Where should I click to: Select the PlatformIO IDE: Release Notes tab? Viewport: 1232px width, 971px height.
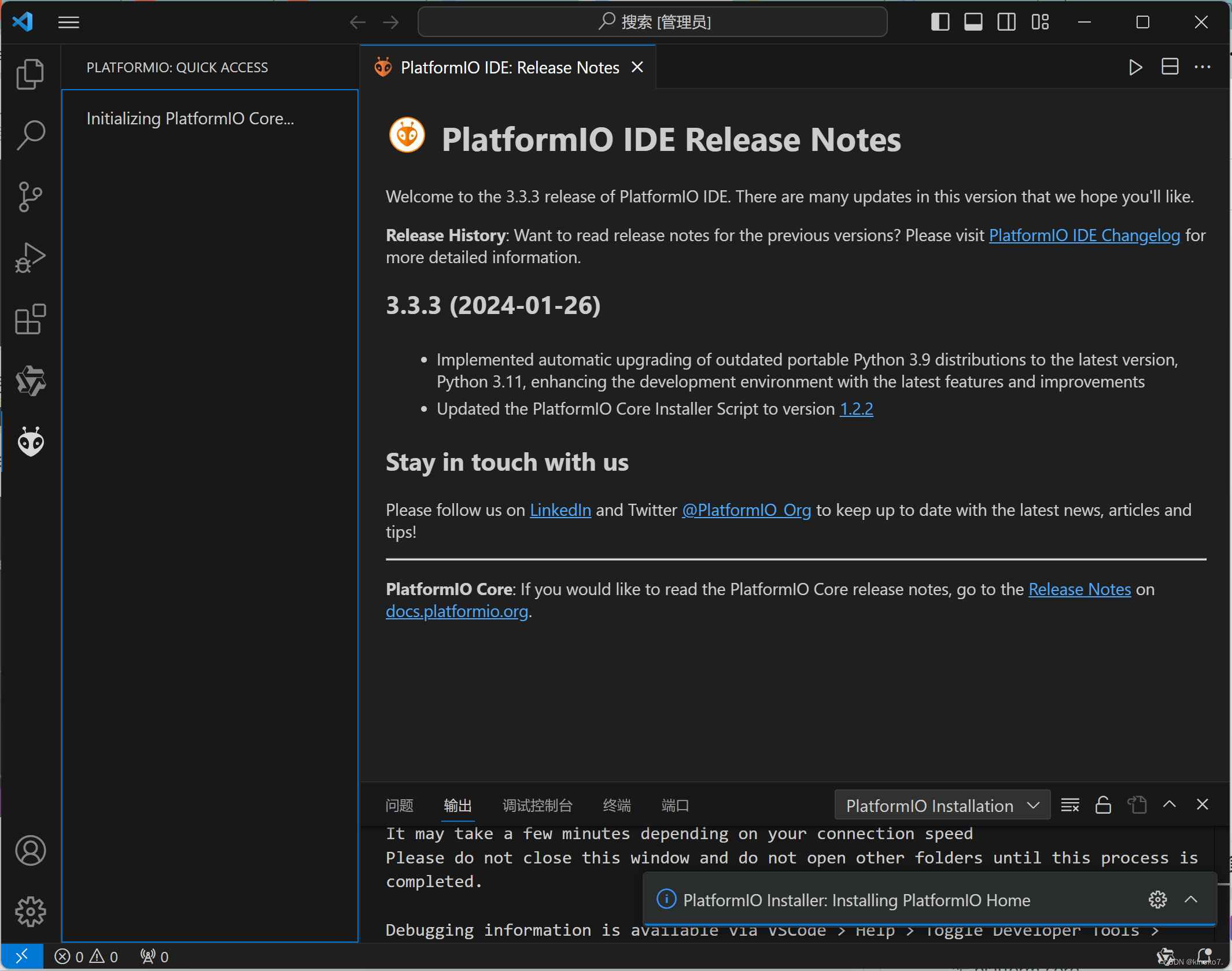click(x=508, y=67)
